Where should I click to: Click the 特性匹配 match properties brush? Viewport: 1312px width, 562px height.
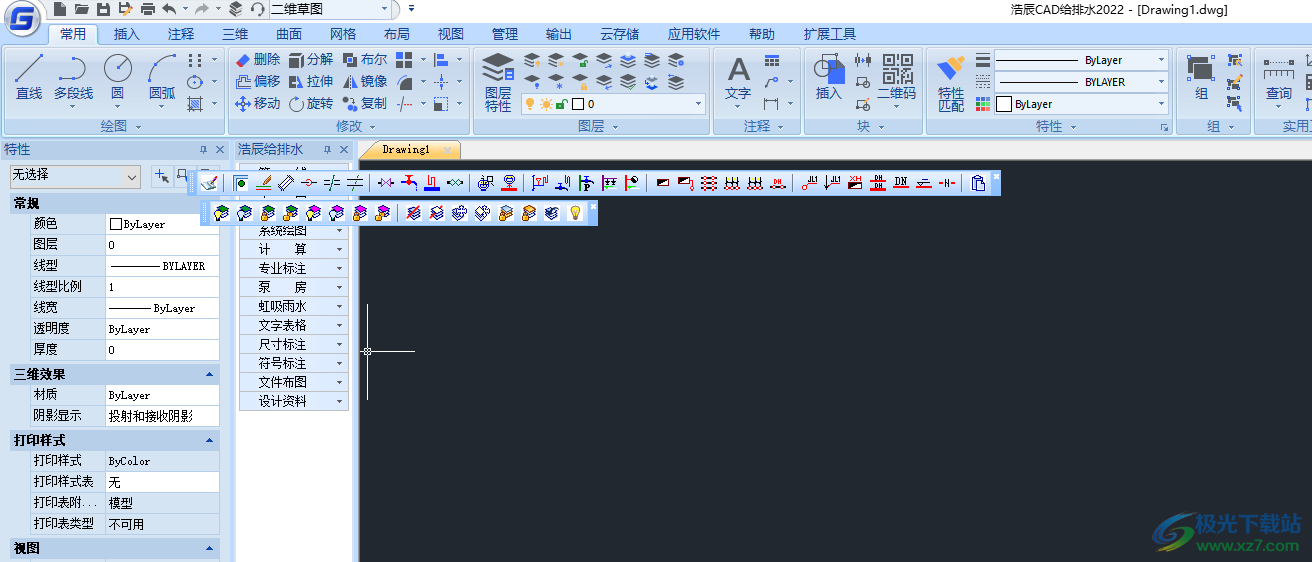point(951,82)
